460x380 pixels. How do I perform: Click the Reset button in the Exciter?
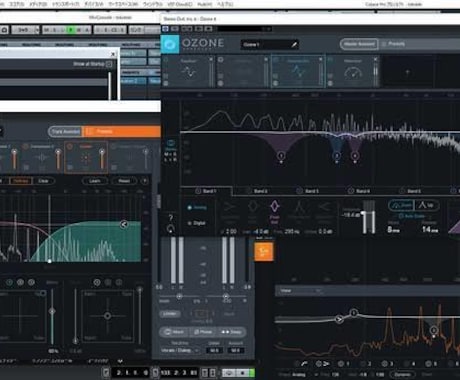click(124, 181)
